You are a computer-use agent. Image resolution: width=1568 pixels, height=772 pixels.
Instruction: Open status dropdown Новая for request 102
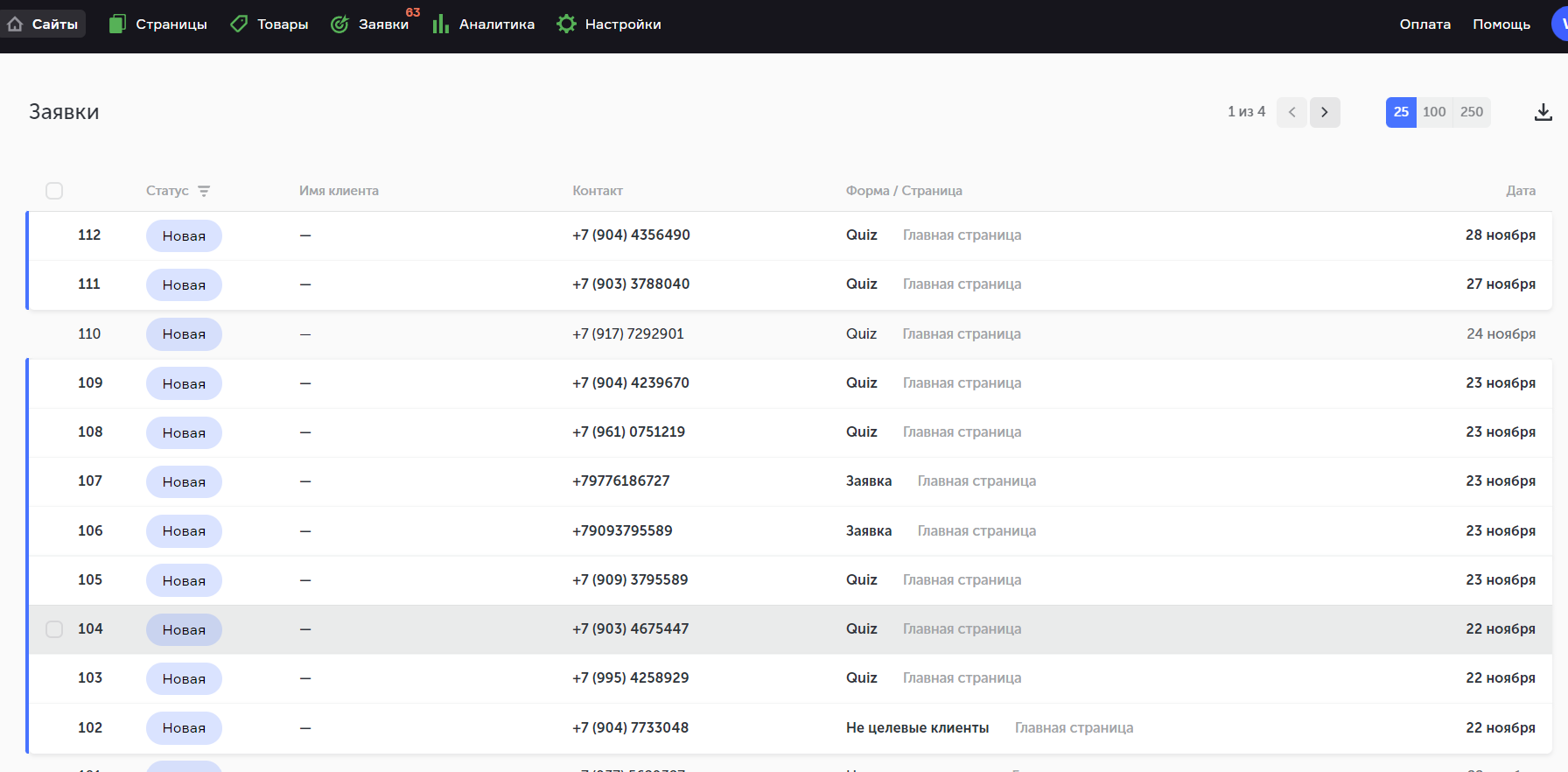click(184, 728)
